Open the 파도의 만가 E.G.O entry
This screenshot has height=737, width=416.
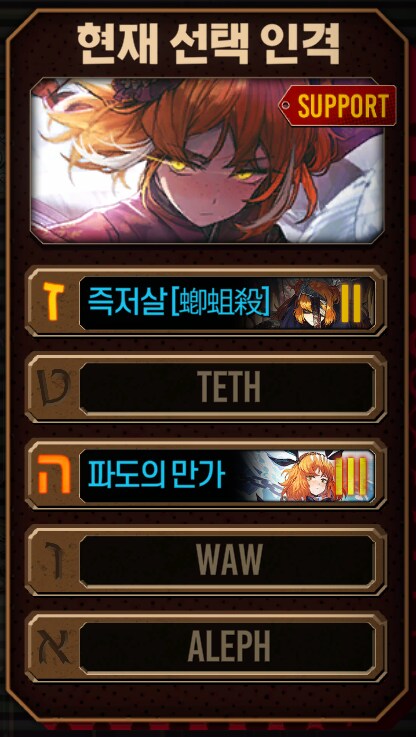tap(228, 476)
